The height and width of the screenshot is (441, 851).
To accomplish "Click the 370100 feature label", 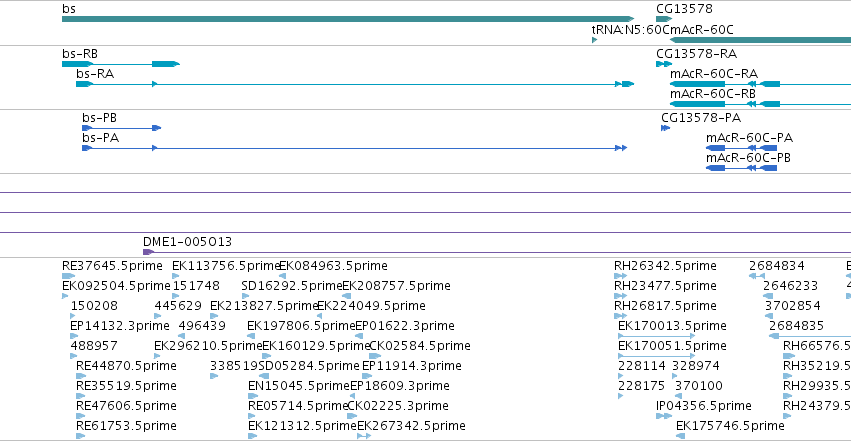I will [699, 386].
